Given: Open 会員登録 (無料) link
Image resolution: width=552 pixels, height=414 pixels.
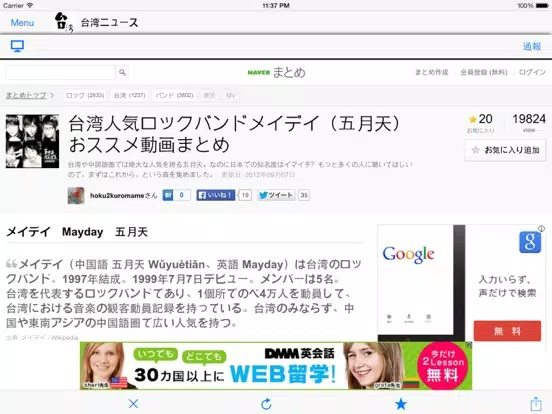Looking at the screenshot, I should 484,72.
